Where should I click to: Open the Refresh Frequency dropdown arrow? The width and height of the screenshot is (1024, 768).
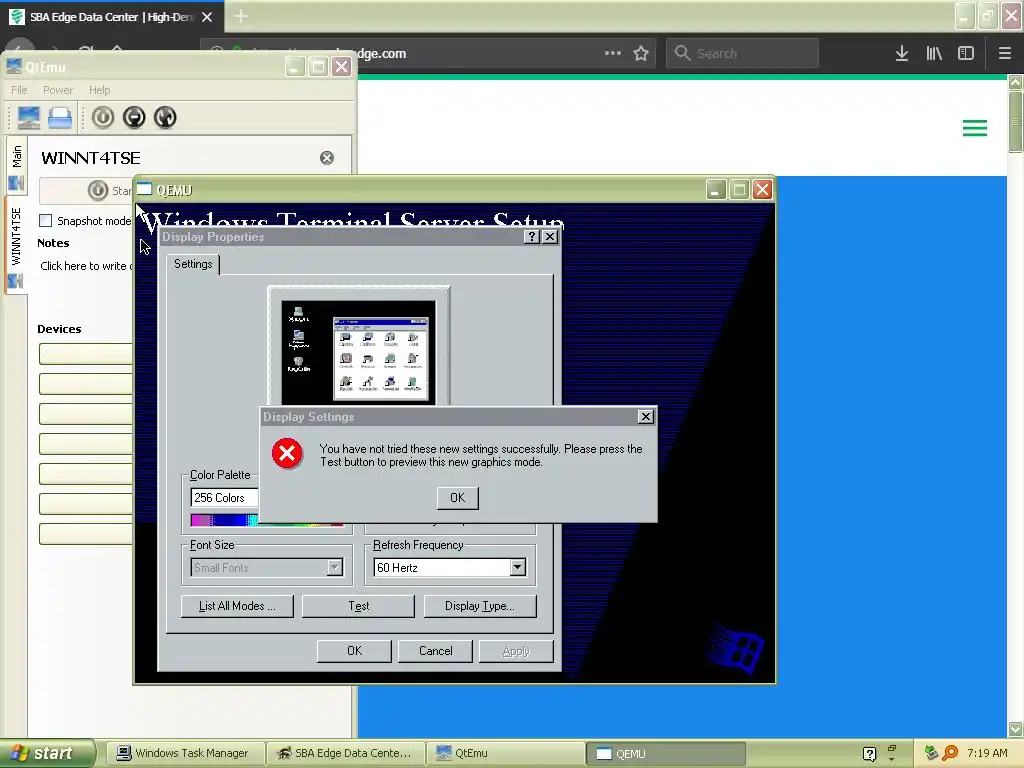pos(517,568)
